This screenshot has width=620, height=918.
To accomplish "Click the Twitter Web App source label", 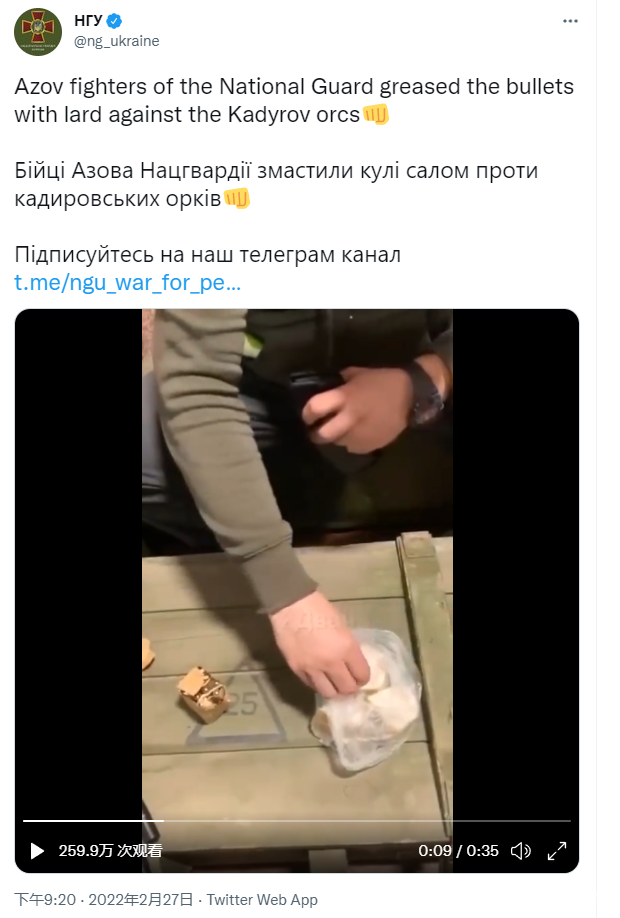I will 262,899.
